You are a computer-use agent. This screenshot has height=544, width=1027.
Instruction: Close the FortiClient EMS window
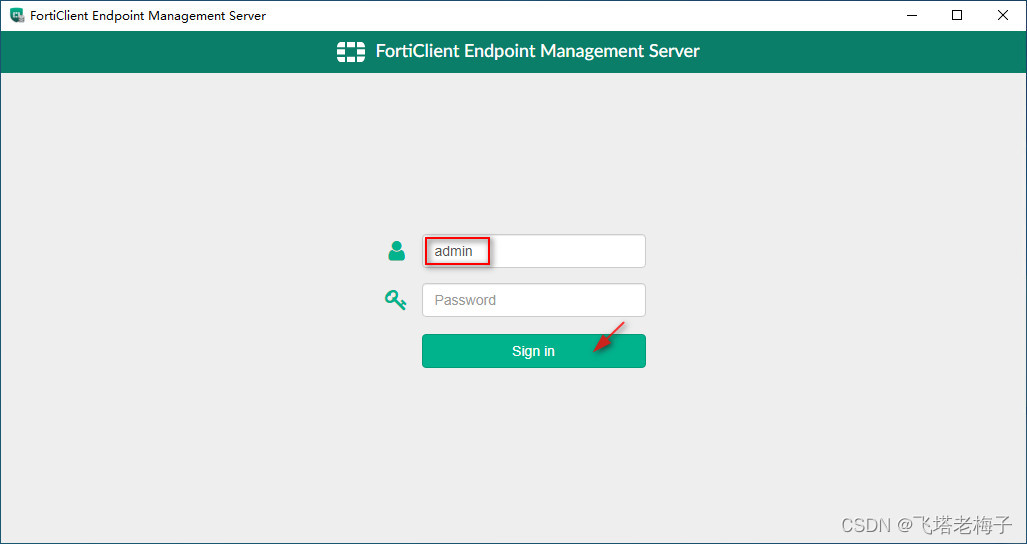1003,15
